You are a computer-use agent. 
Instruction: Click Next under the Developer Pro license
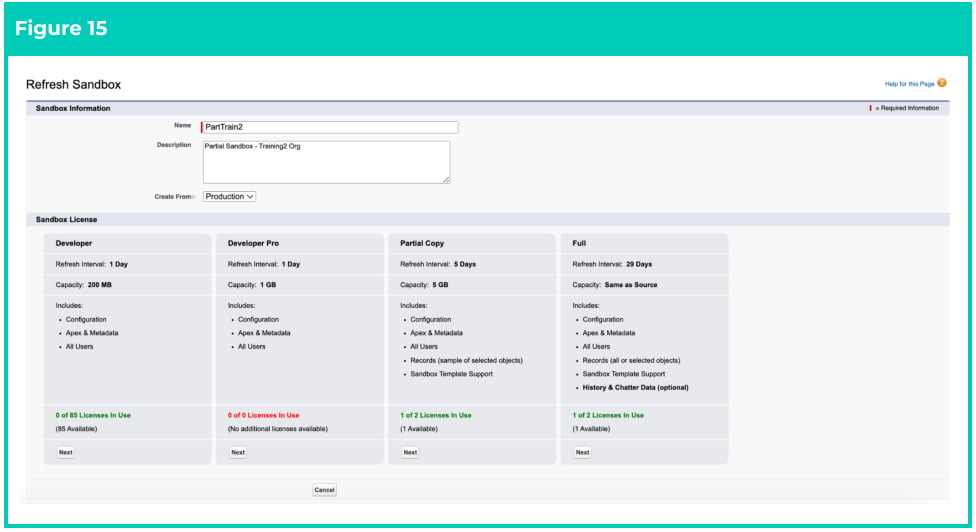238,452
